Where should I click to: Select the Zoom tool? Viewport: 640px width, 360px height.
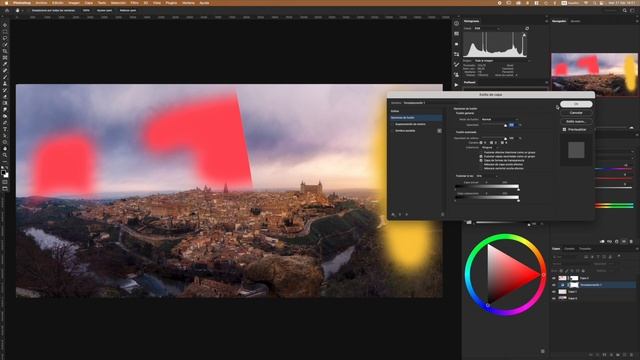point(5,155)
